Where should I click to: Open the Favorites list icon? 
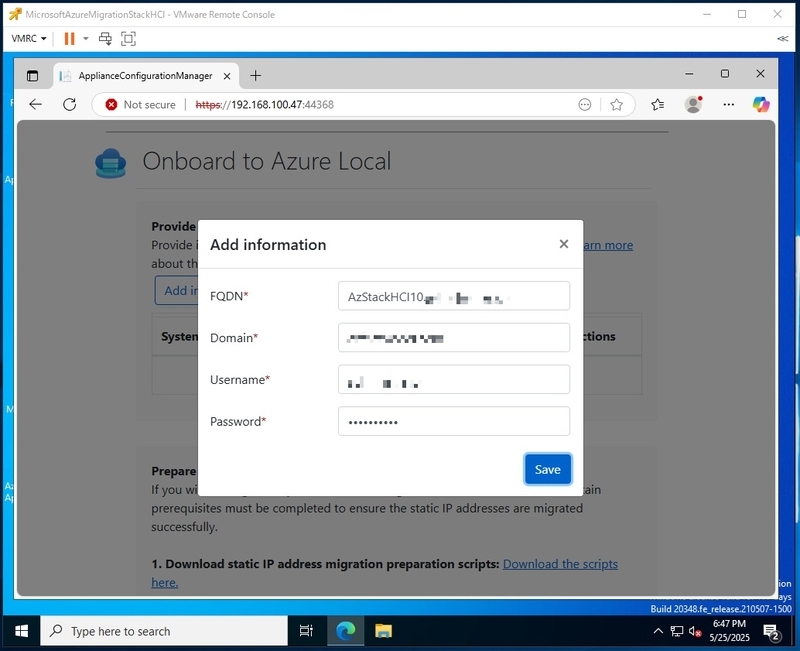(658, 105)
